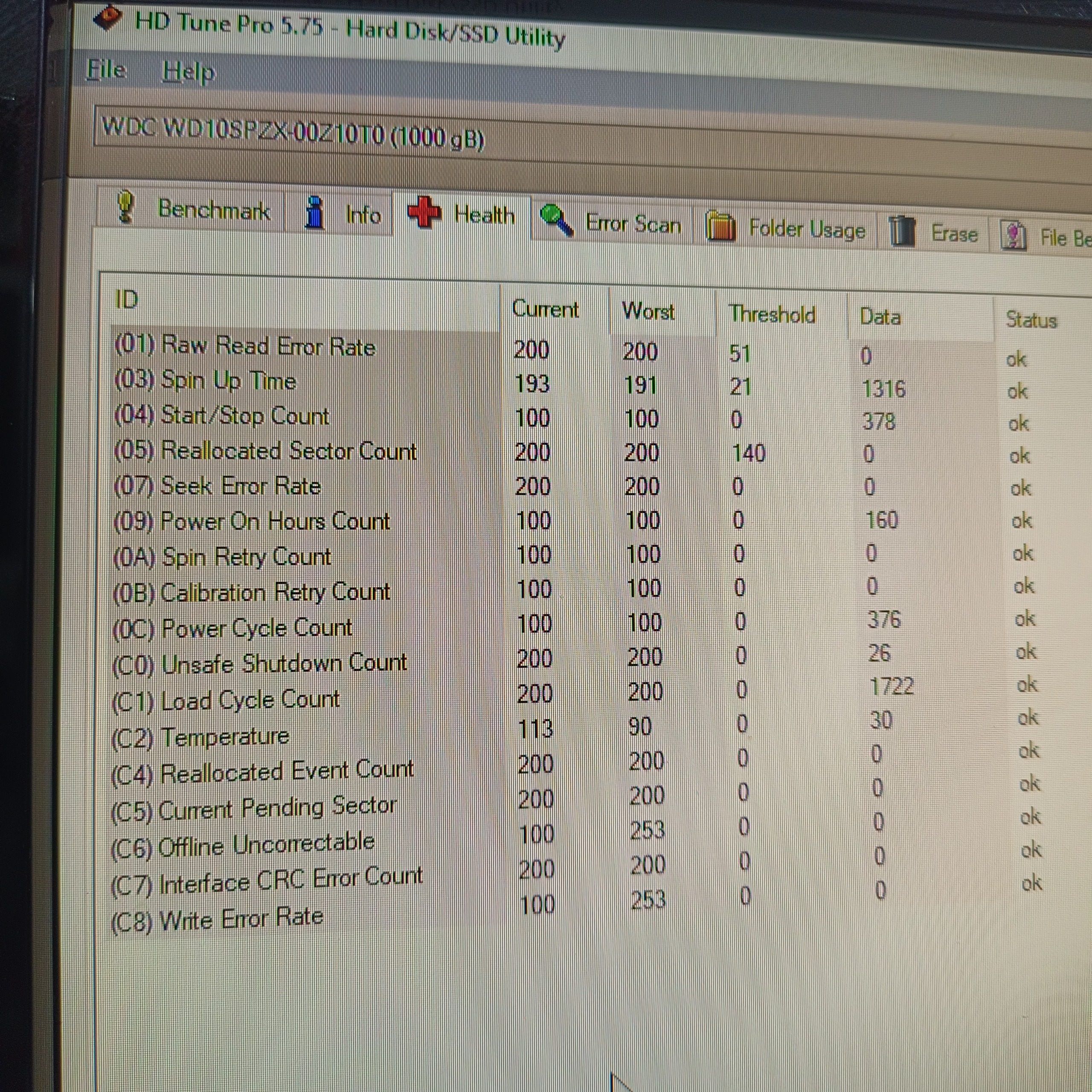
Task: Select the (09) Power On Hours Count row
Action: [x=573, y=520]
